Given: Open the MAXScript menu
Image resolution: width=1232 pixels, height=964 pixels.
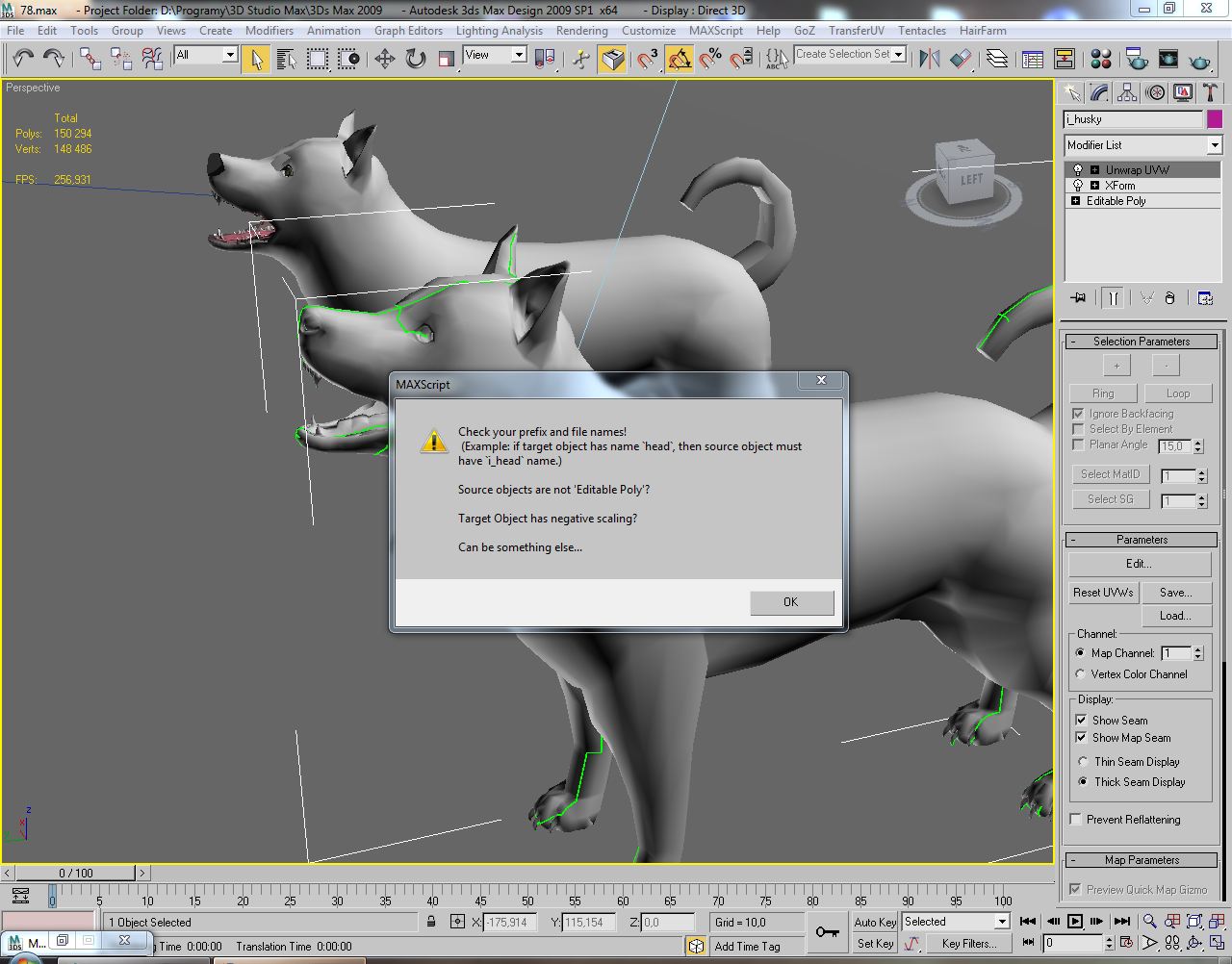Looking at the screenshot, I should 715,31.
